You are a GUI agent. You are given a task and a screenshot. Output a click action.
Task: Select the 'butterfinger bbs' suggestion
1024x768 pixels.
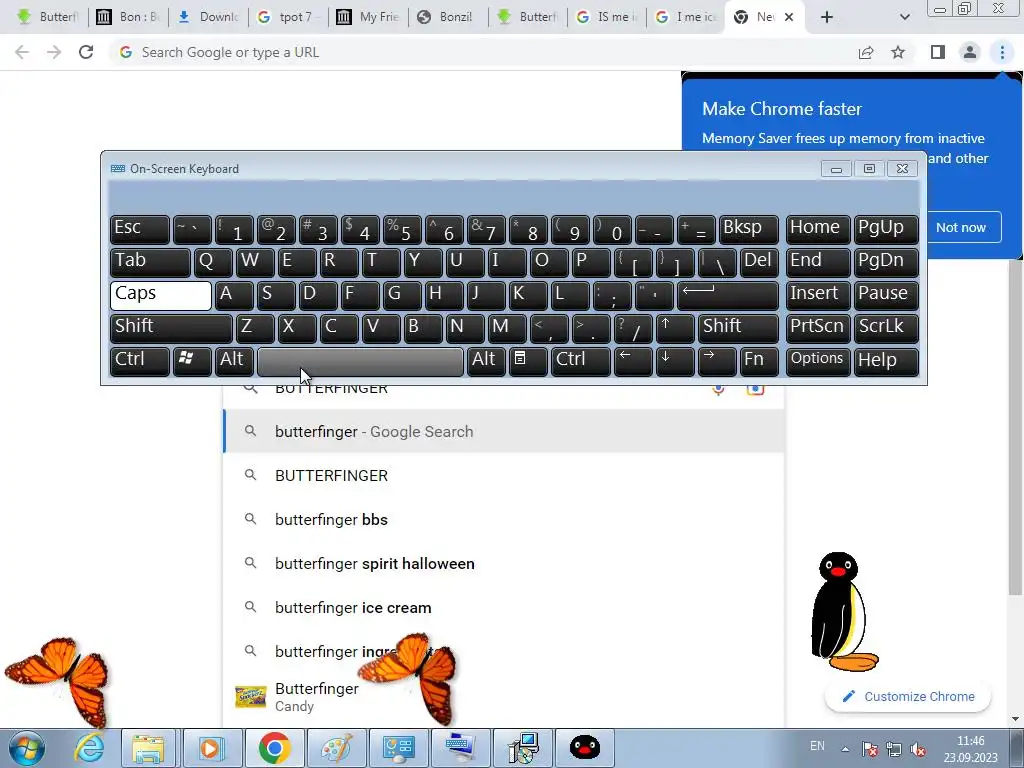504,519
